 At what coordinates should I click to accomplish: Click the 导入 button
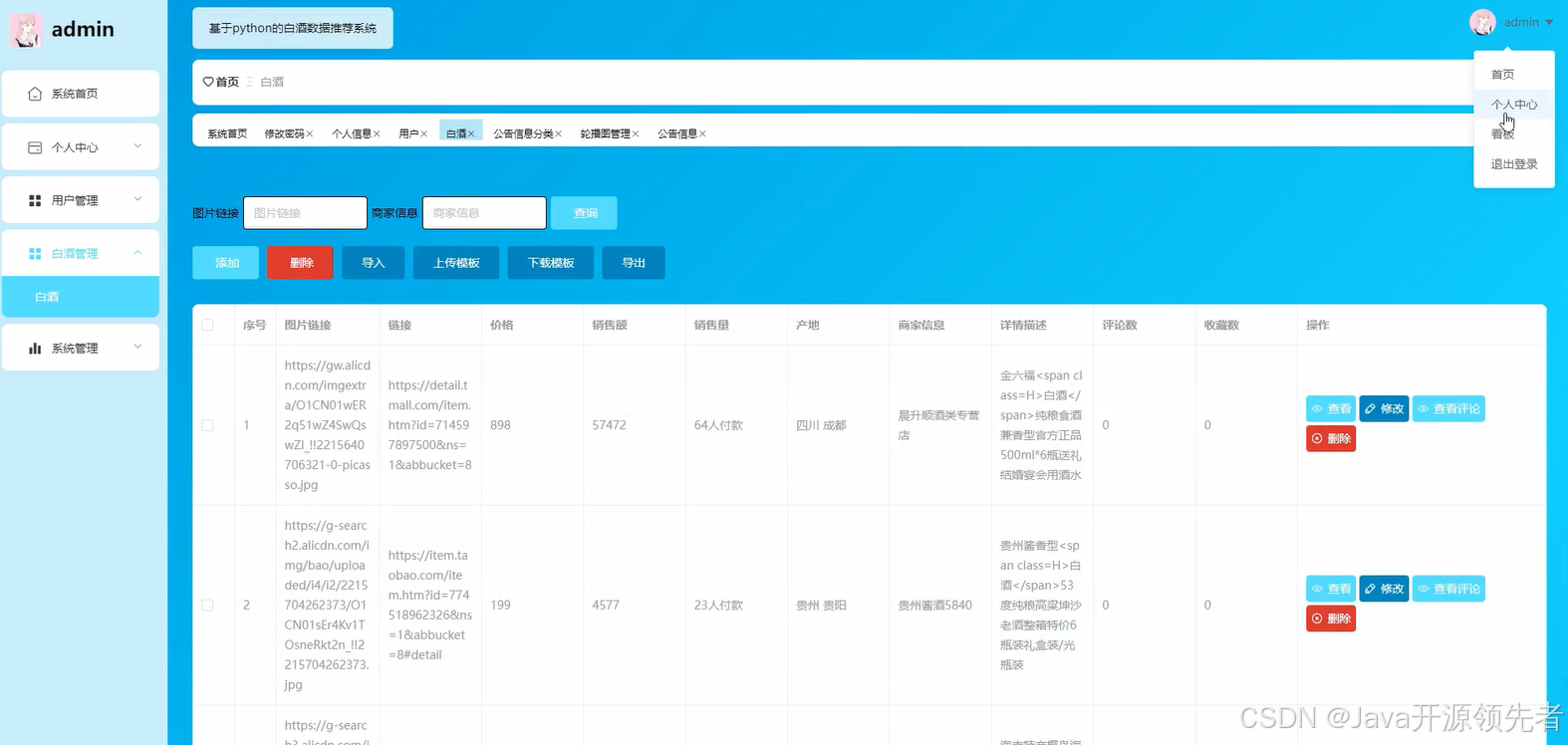point(374,263)
